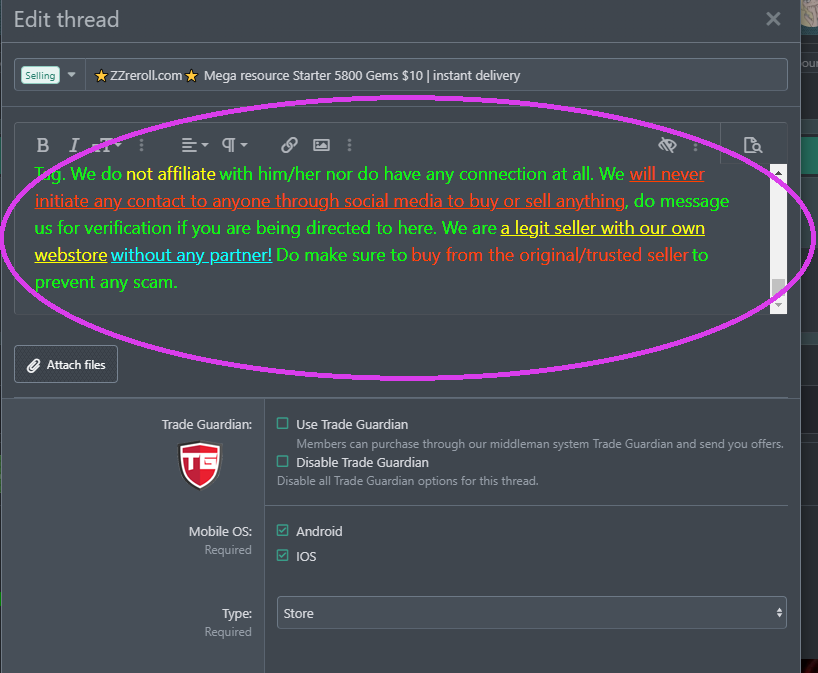Image resolution: width=818 pixels, height=673 pixels.
Task: Toggle italic formatting in editor toolbar
Action: pos(74,145)
